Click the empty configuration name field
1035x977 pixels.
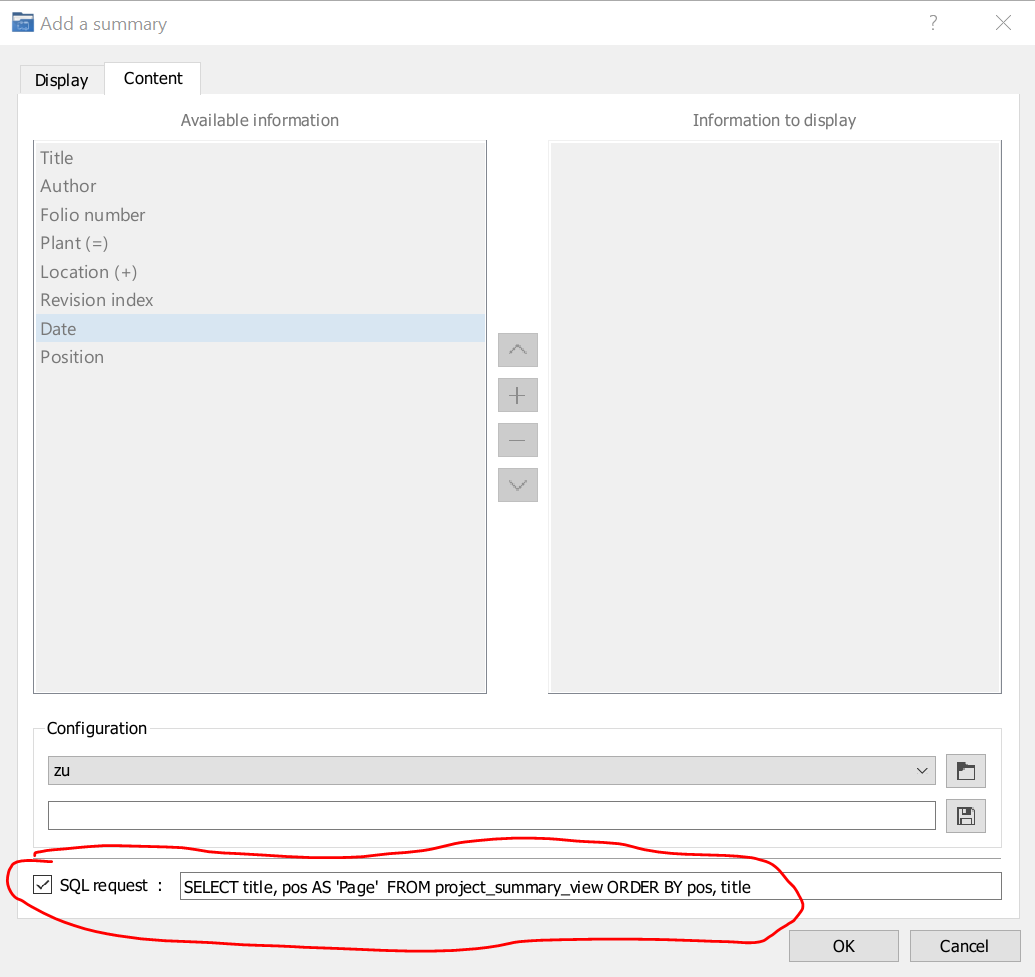[491, 815]
